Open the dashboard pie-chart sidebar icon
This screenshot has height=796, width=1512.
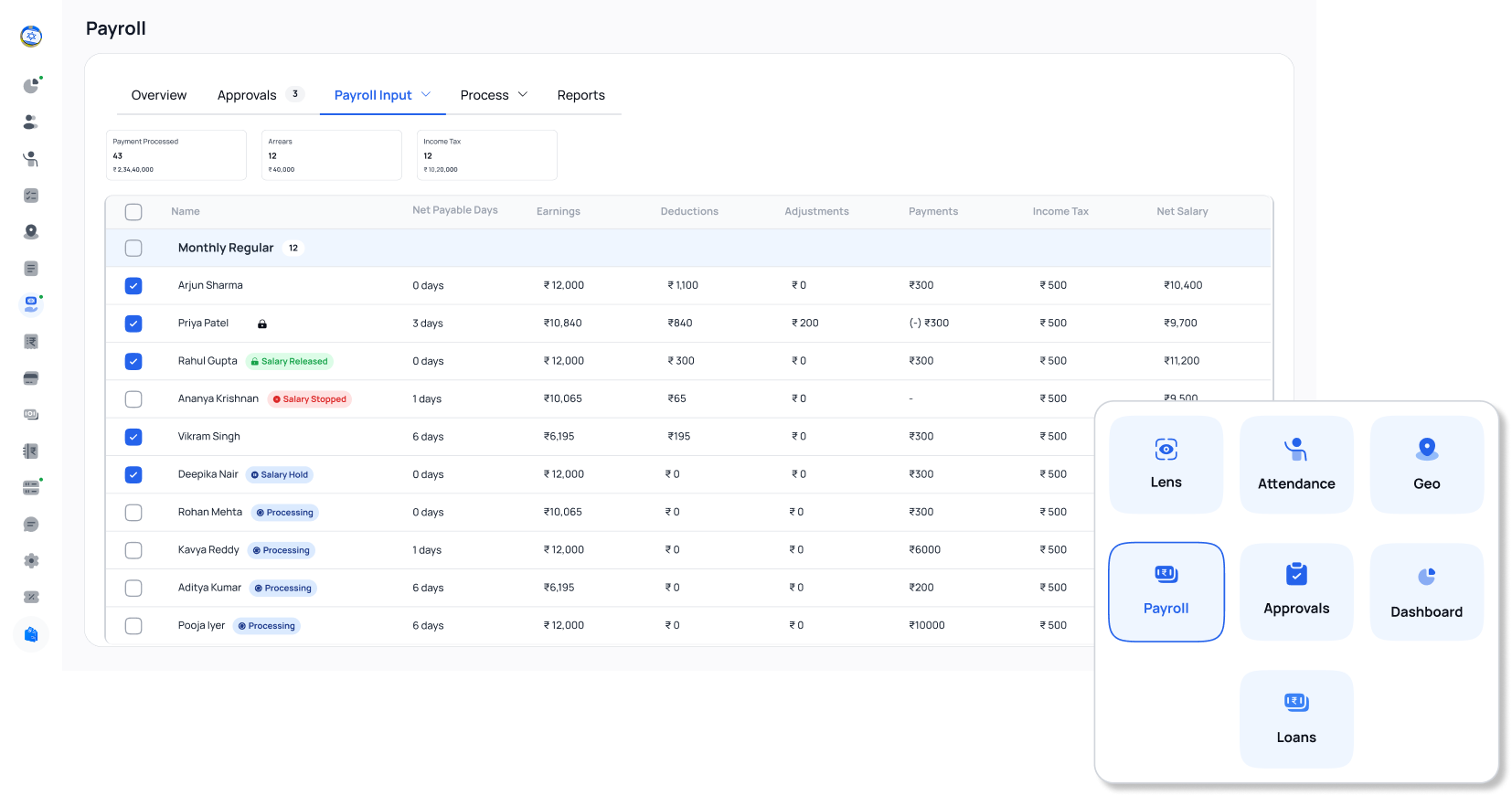click(x=31, y=86)
